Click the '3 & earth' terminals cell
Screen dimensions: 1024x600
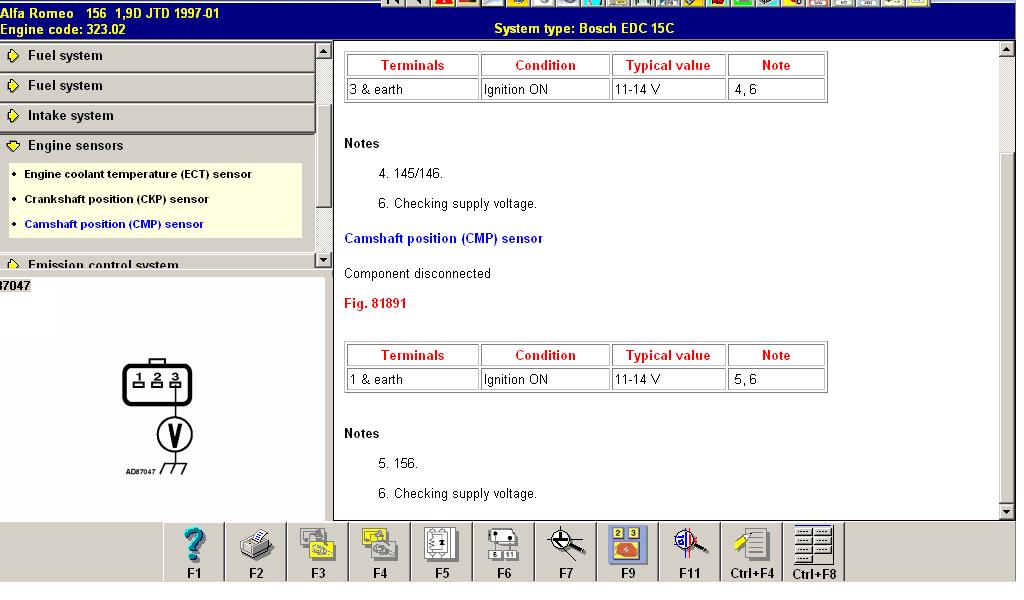click(x=413, y=89)
